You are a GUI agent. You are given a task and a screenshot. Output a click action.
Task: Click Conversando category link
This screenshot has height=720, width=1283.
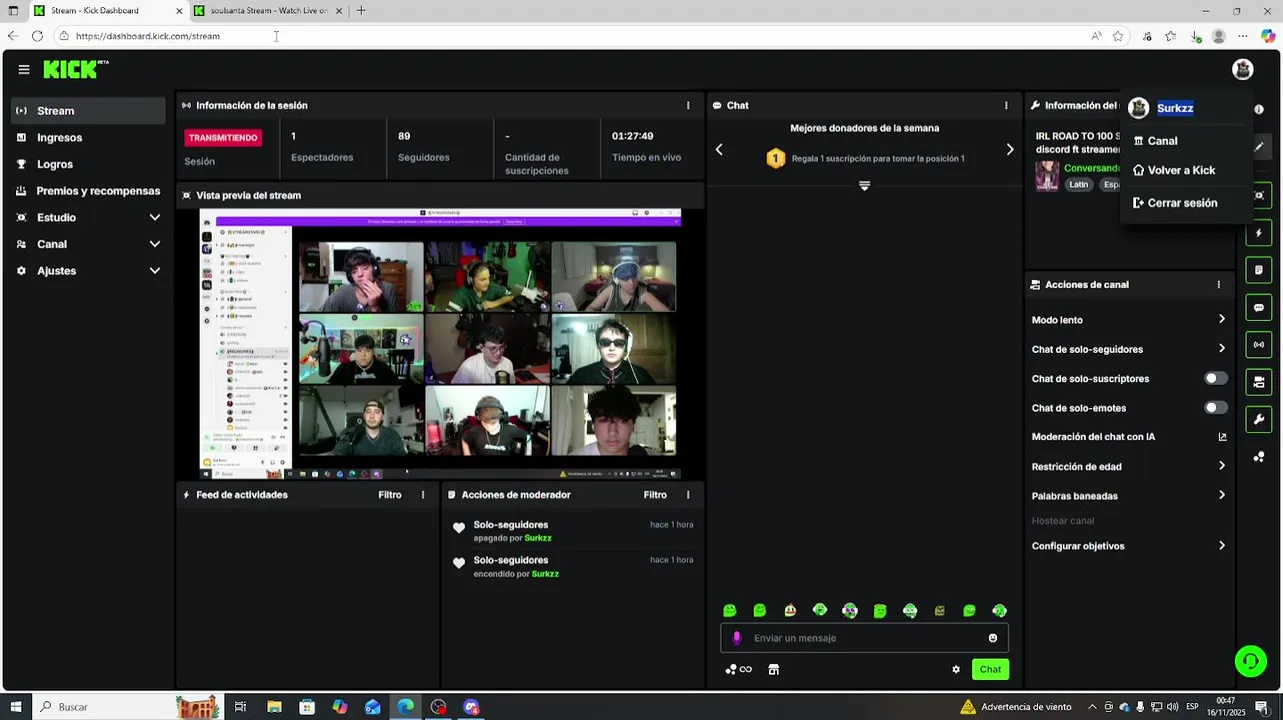(1092, 168)
